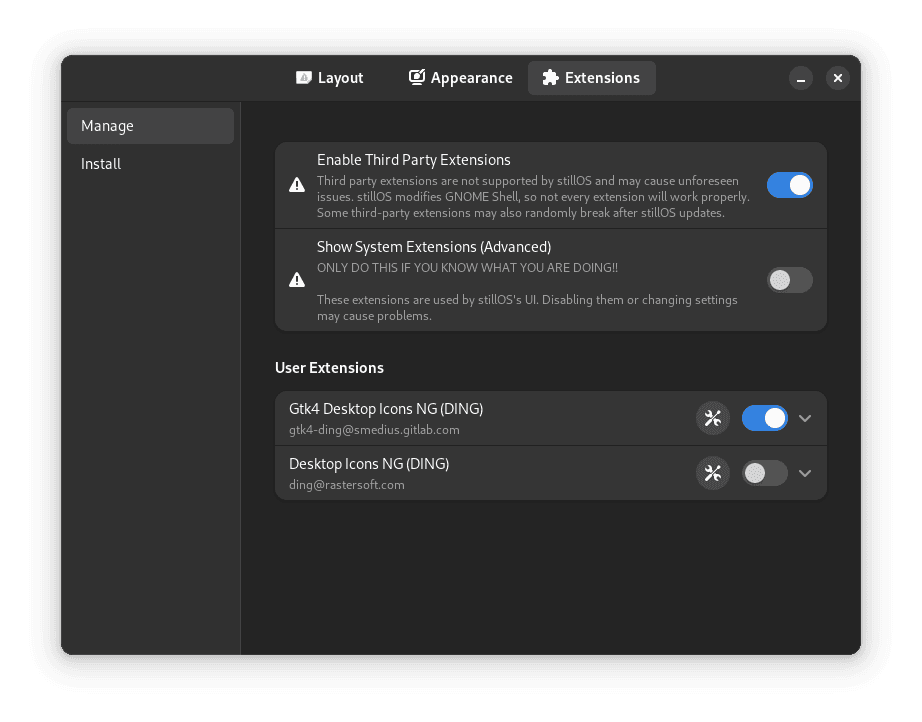This screenshot has height=722, width=922.
Task: Click warning icon beside Show System Extensions
Action: pyautogui.click(x=297, y=280)
